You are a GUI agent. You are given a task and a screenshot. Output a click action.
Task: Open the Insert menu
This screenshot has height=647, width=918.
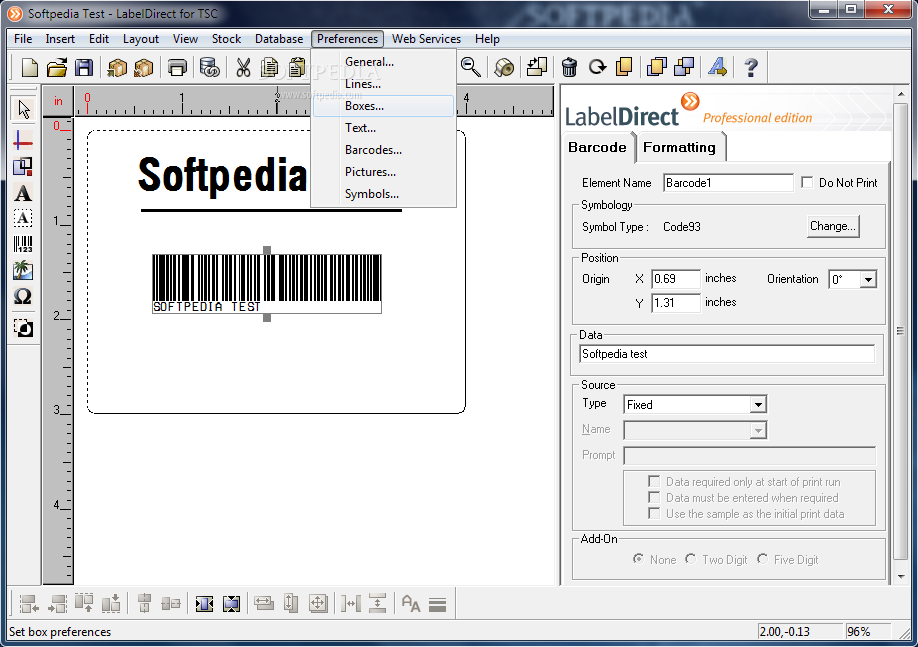[60, 39]
